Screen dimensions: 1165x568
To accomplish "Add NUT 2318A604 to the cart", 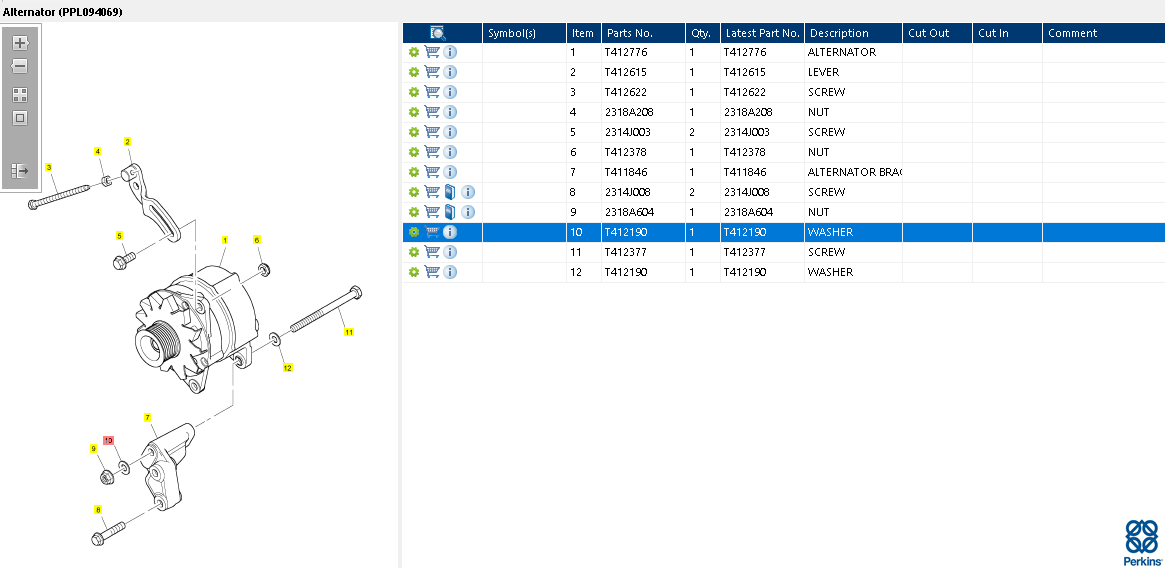I will [432, 212].
